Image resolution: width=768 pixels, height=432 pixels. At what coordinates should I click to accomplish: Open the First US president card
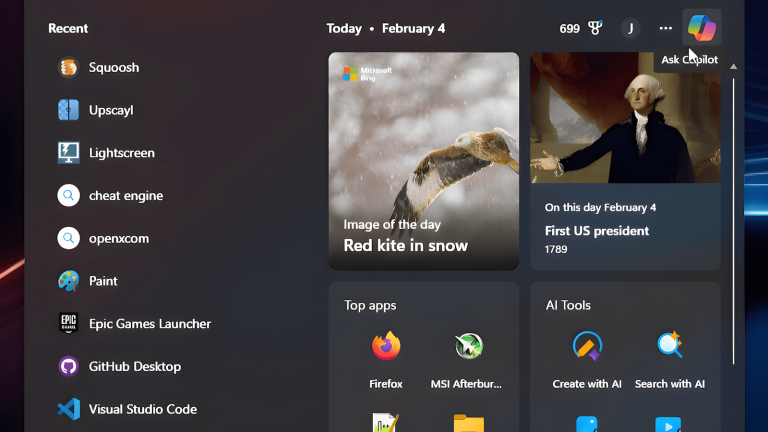[625, 161]
